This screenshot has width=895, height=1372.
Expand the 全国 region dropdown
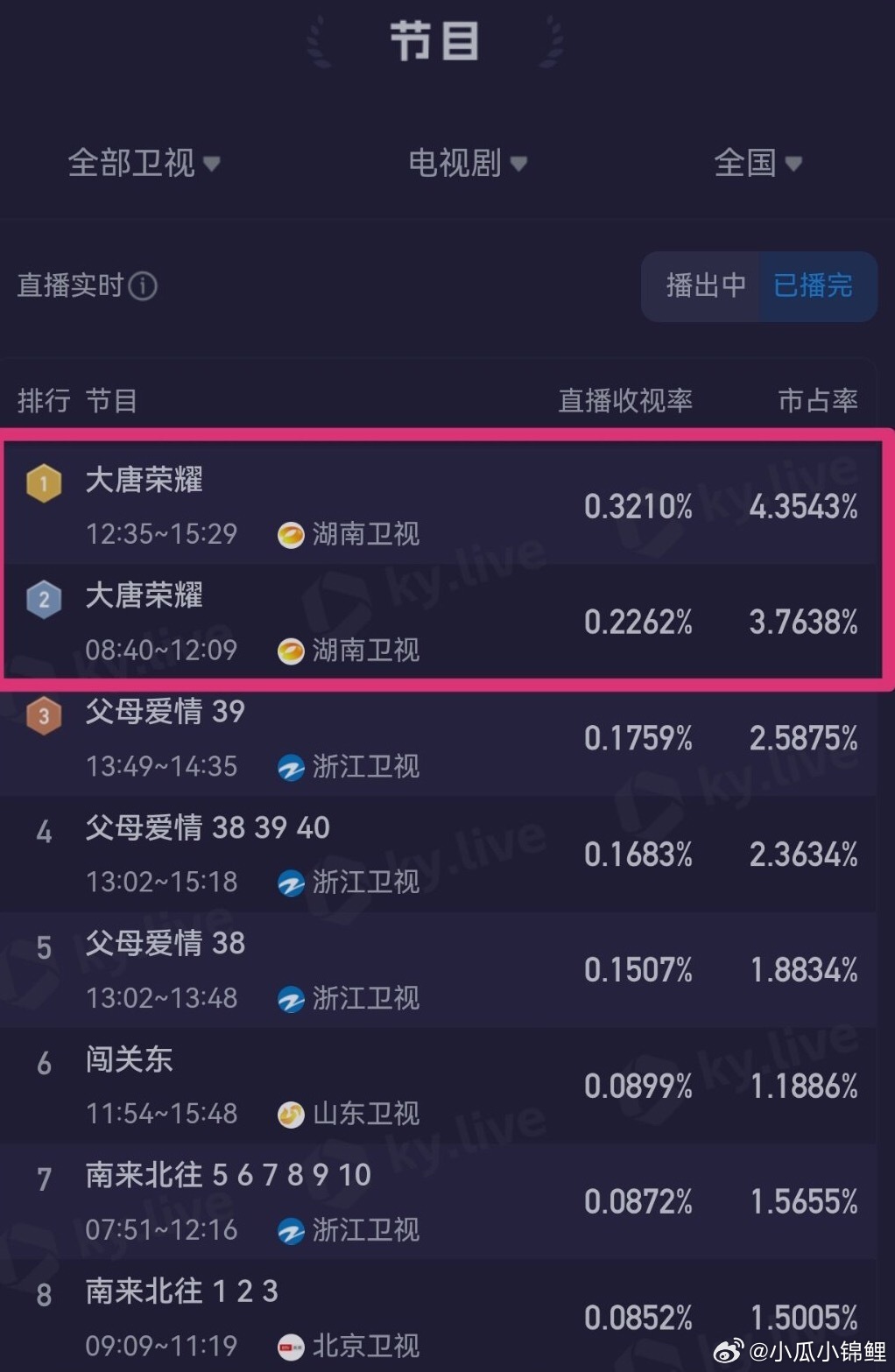coord(758,164)
